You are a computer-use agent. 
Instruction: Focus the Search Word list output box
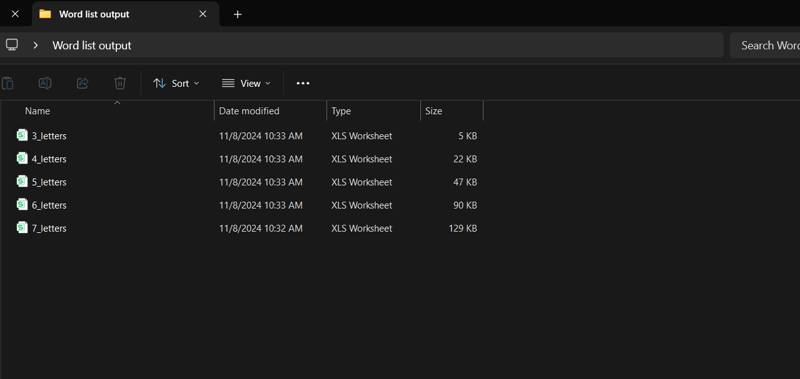click(x=765, y=45)
